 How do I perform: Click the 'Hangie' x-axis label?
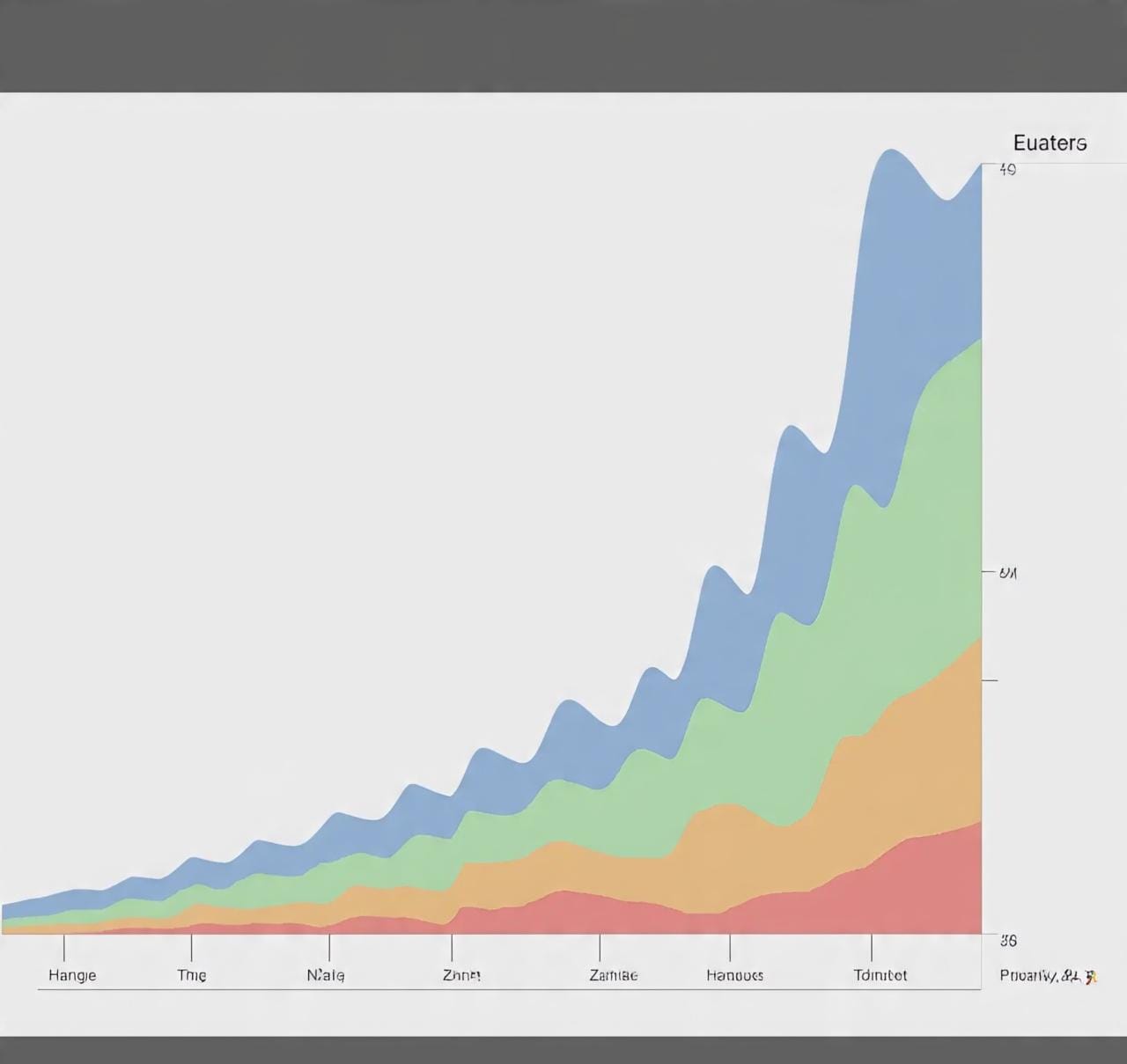pyautogui.click(x=72, y=975)
